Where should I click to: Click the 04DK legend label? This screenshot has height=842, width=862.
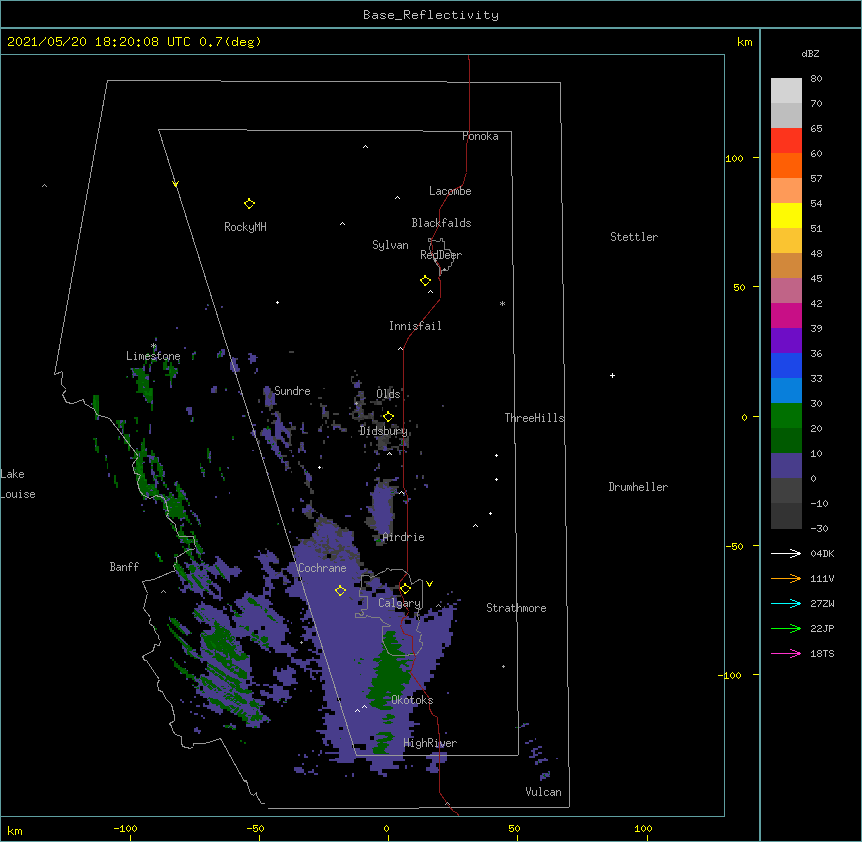click(822, 553)
